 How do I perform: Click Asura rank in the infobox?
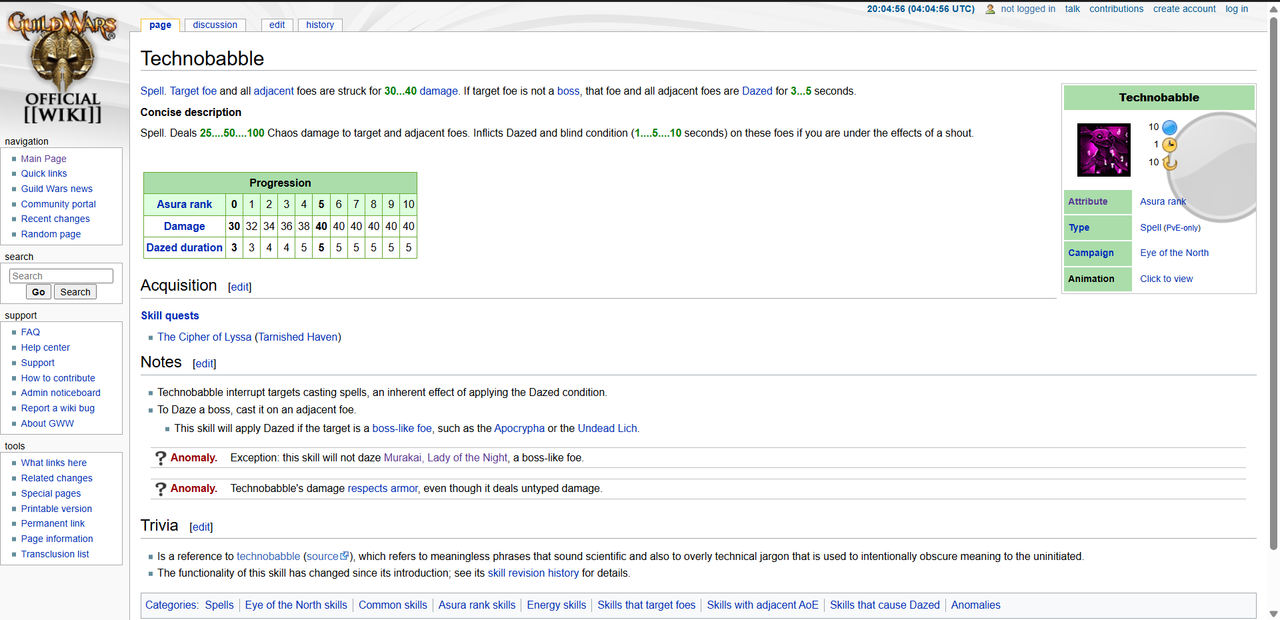pos(1163,201)
